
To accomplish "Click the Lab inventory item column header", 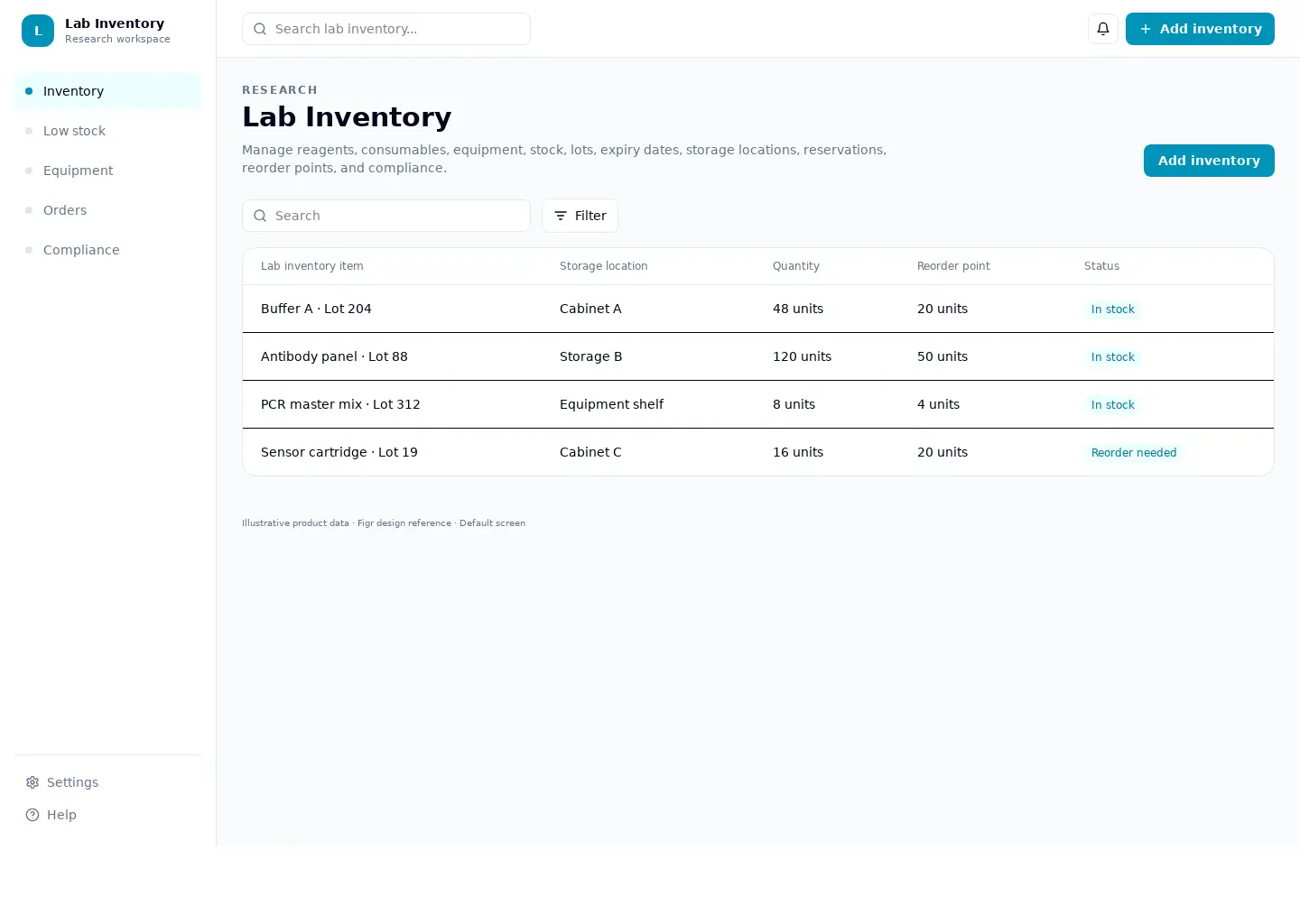I will coord(312,266).
